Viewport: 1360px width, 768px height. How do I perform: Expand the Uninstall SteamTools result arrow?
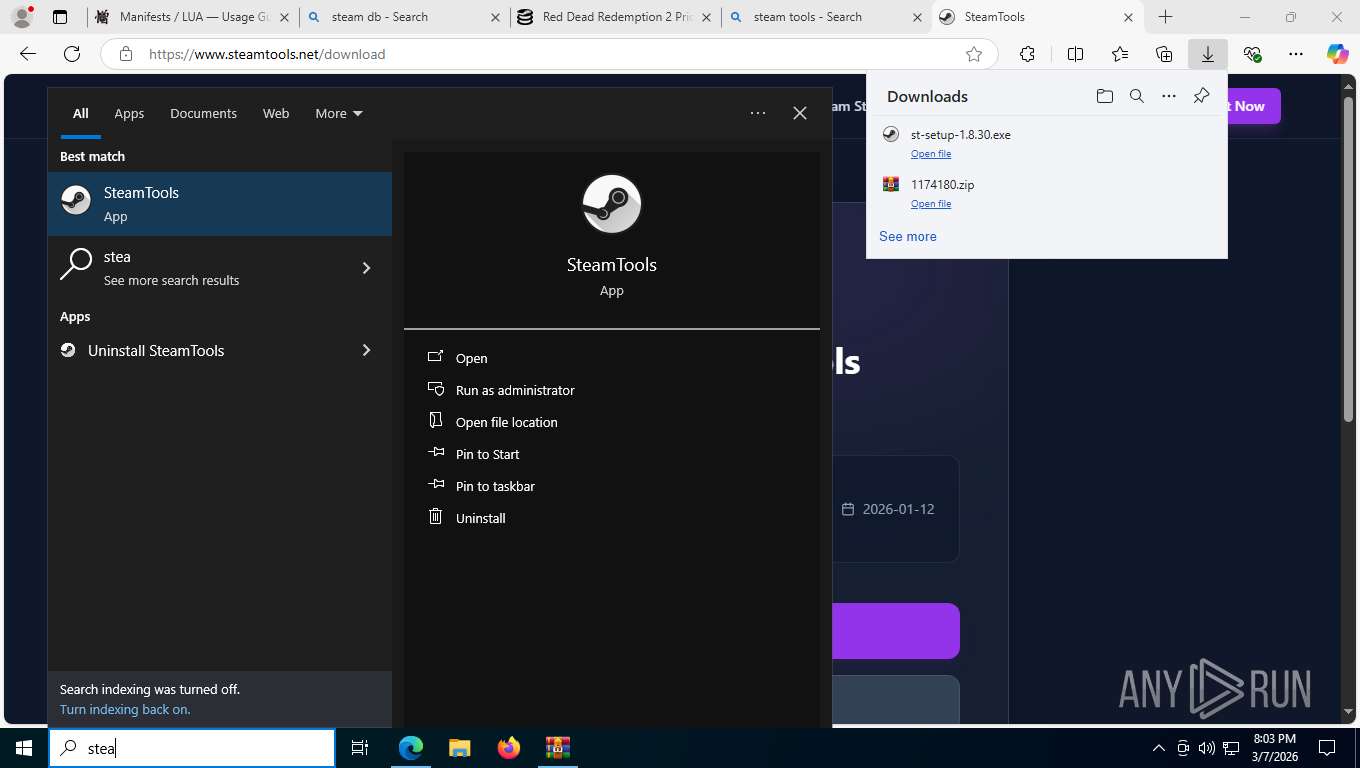coord(366,350)
